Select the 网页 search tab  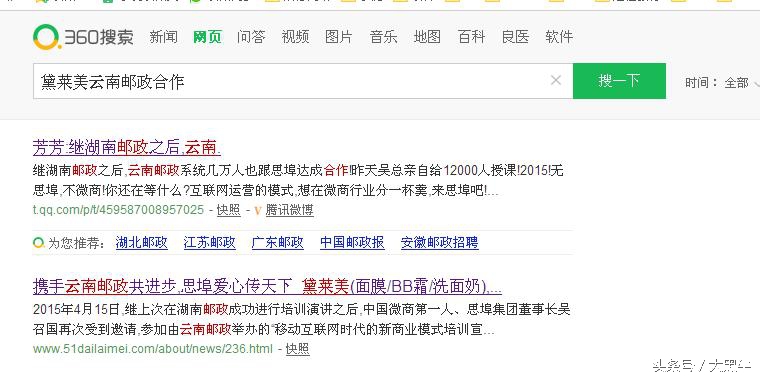(x=207, y=37)
